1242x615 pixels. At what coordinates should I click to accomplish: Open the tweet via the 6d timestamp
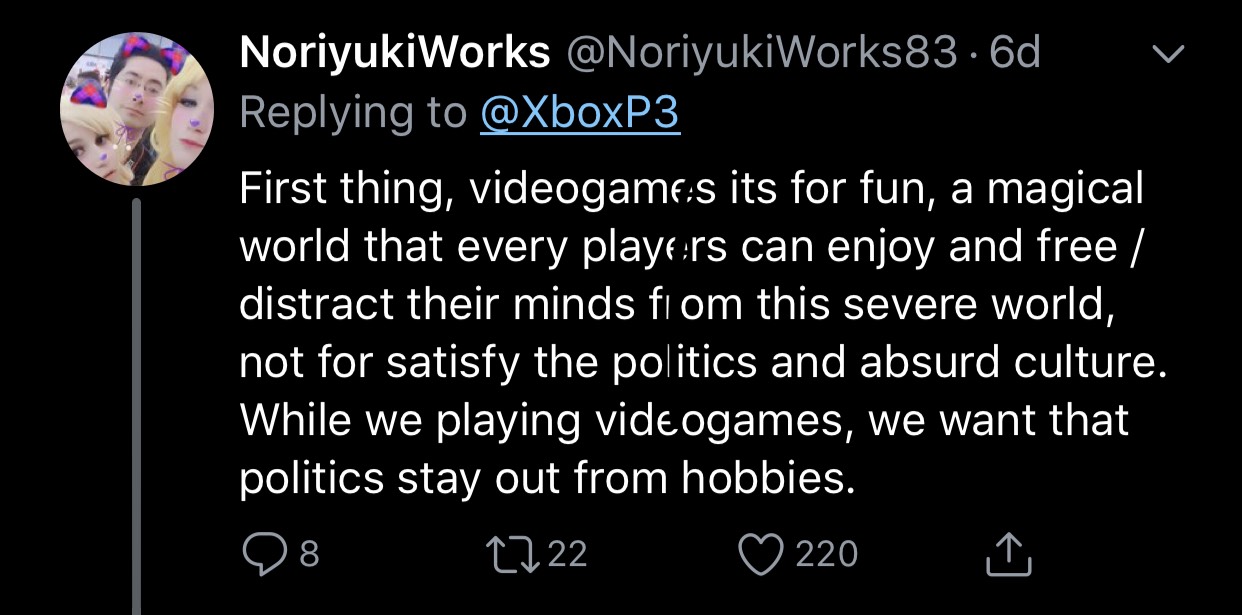(x=1015, y=53)
